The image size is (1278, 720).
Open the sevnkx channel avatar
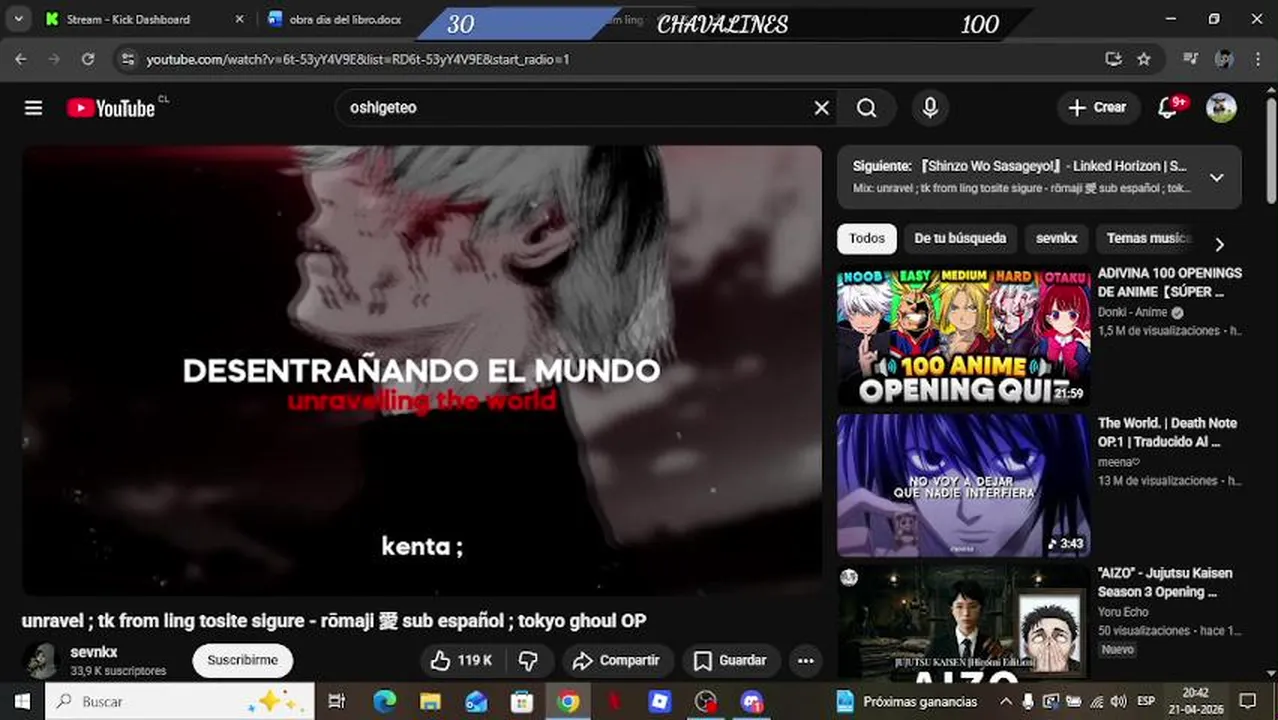(41, 660)
